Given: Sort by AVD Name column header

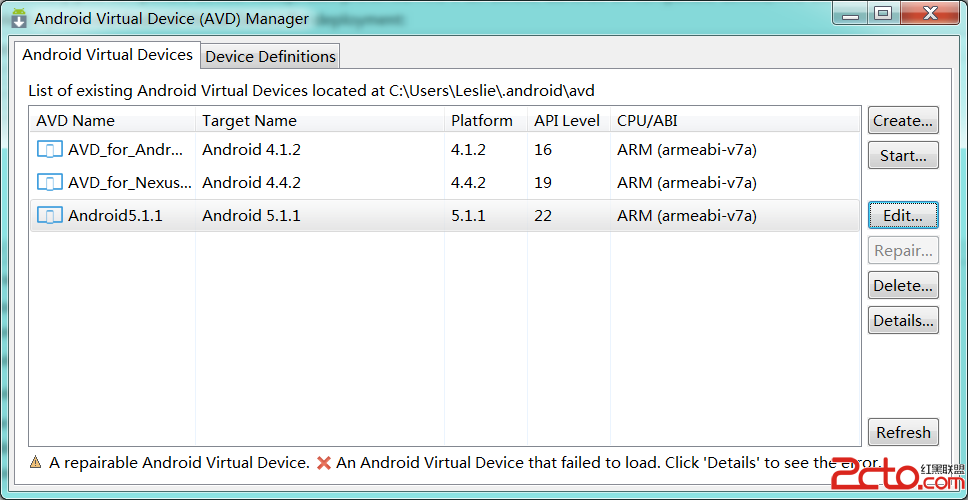Looking at the screenshot, I should tap(75, 120).
